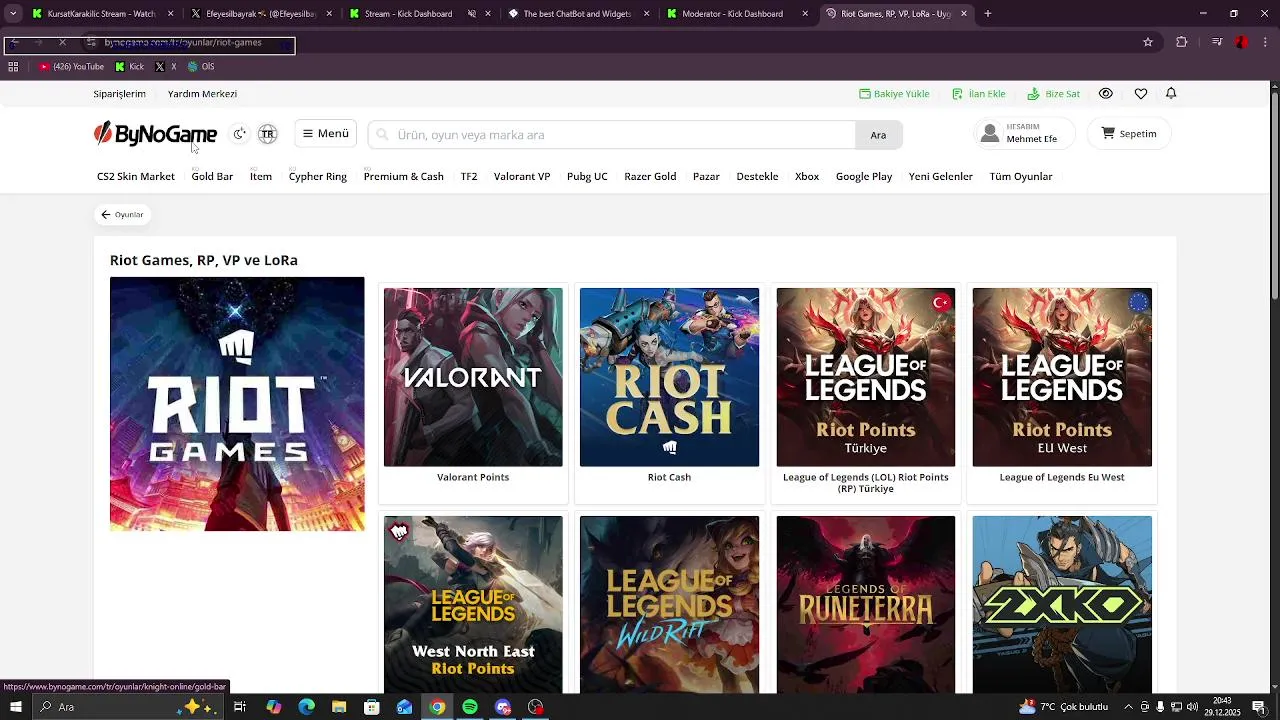Open the Valorant Points product card

(x=473, y=392)
